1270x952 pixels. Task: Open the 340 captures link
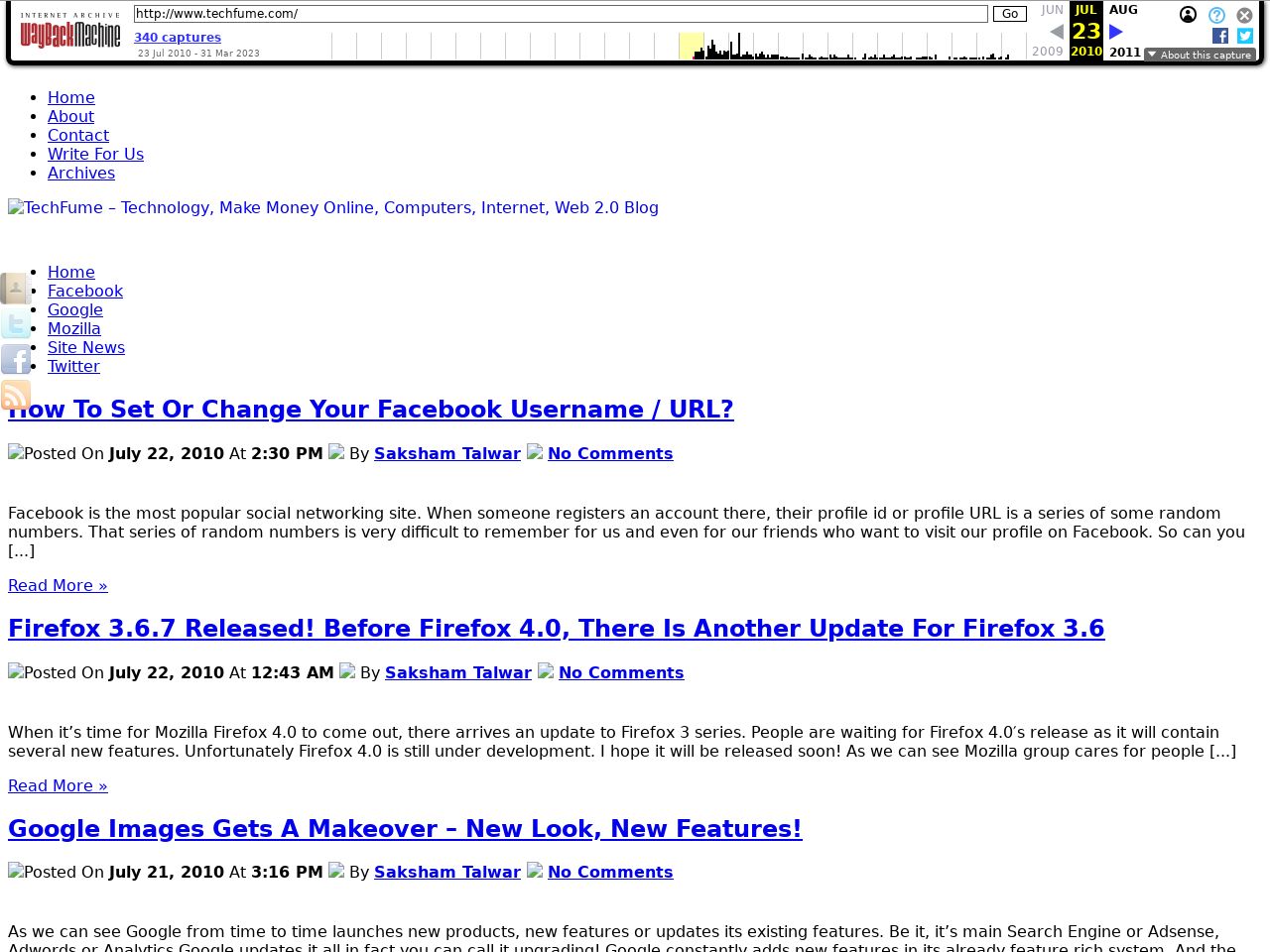tap(178, 38)
